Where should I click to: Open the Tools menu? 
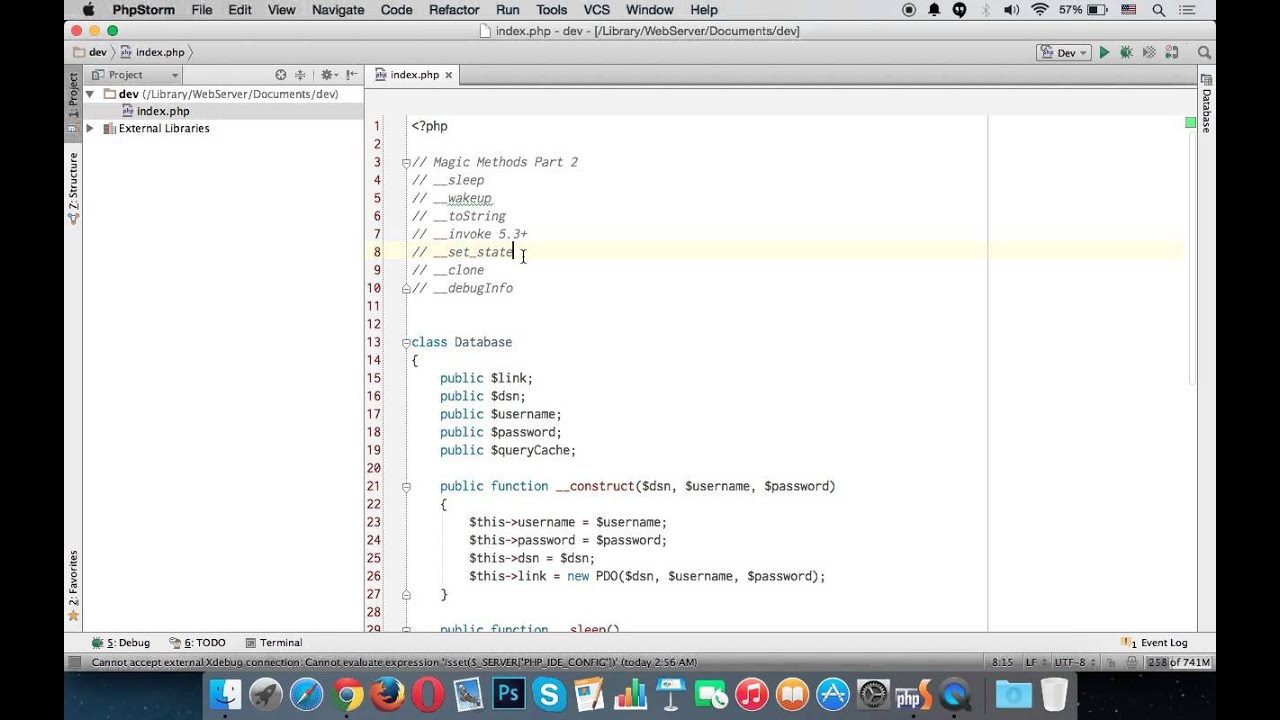tap(551, 10)
